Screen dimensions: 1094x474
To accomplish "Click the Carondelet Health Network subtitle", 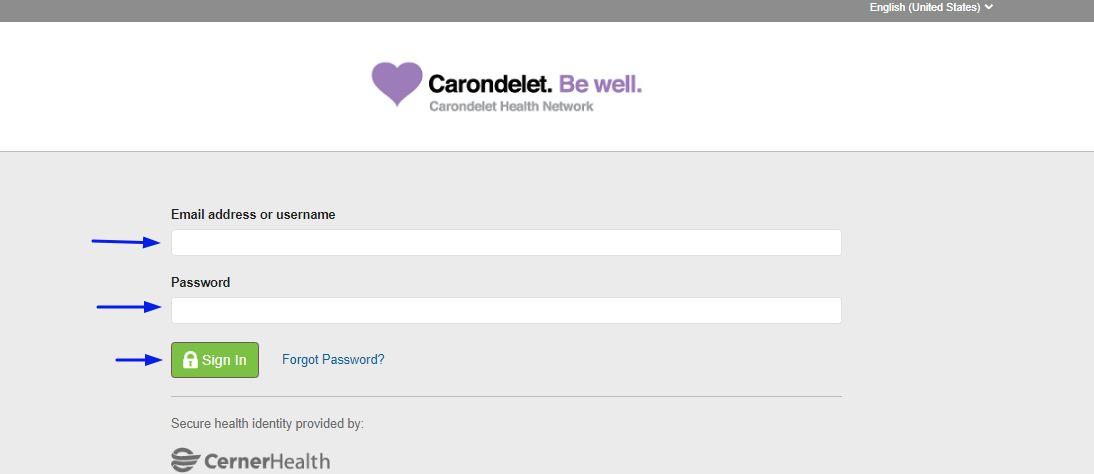I will point(511,107).
